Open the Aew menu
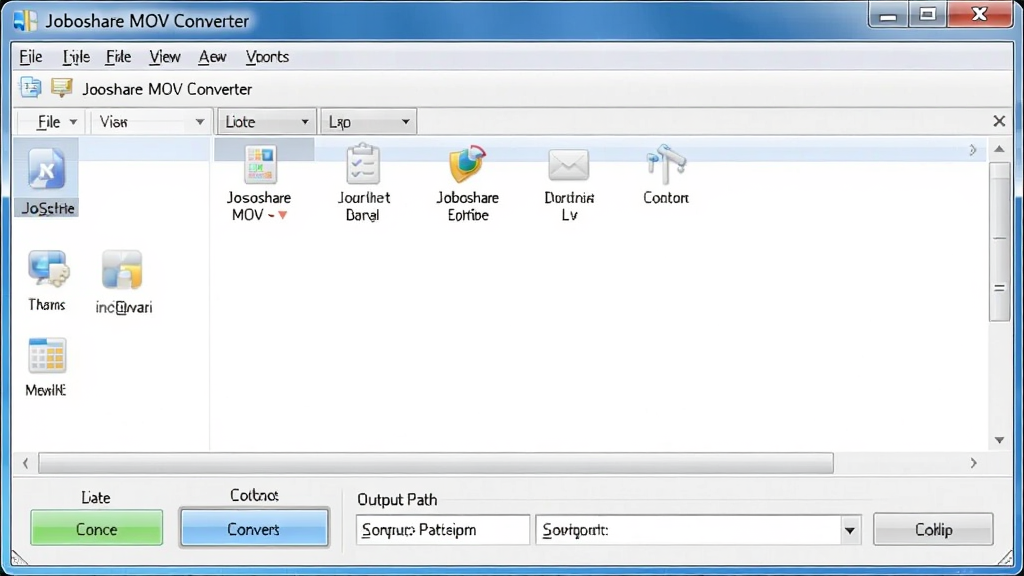The image size is (1024, 576). pyautogui.click(x=212, y=57)
